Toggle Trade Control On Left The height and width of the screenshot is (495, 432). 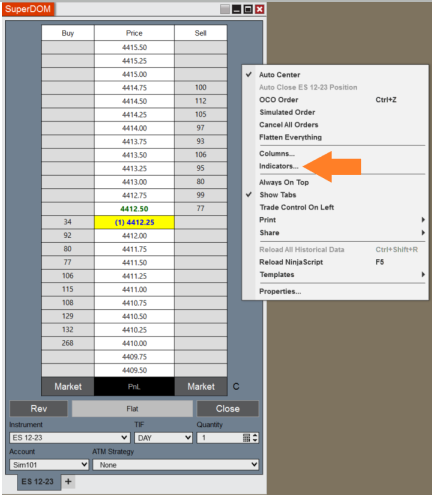[297, 207]
